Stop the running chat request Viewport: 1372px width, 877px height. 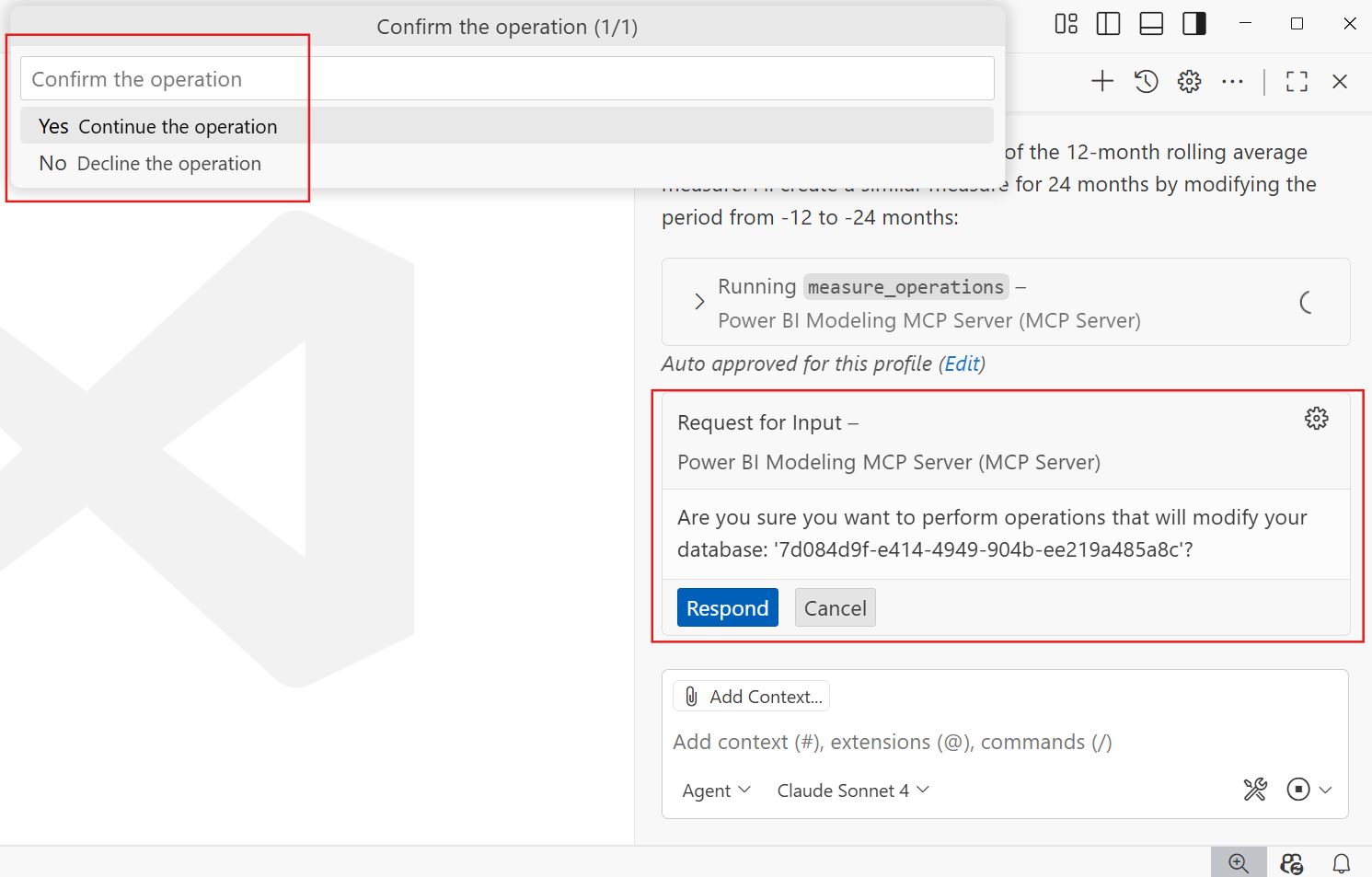click(1299, 789)
